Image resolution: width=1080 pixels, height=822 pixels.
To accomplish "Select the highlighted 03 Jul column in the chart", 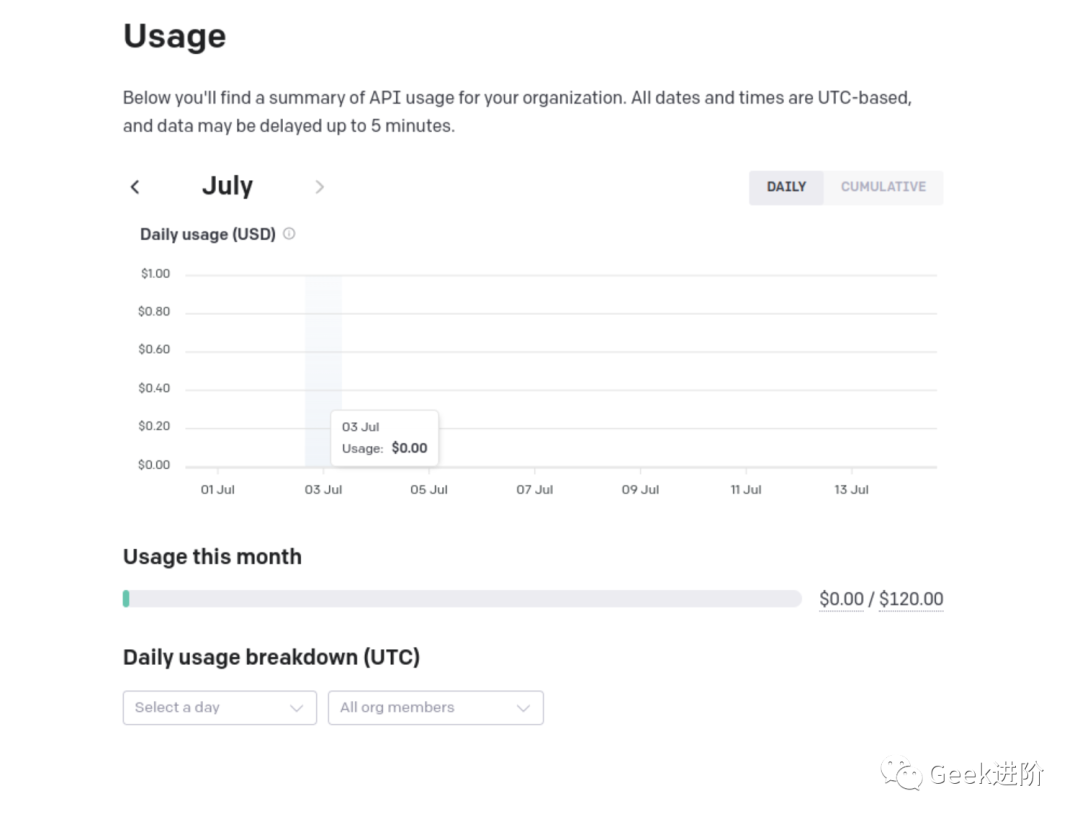I will click(x=323, y=340).
